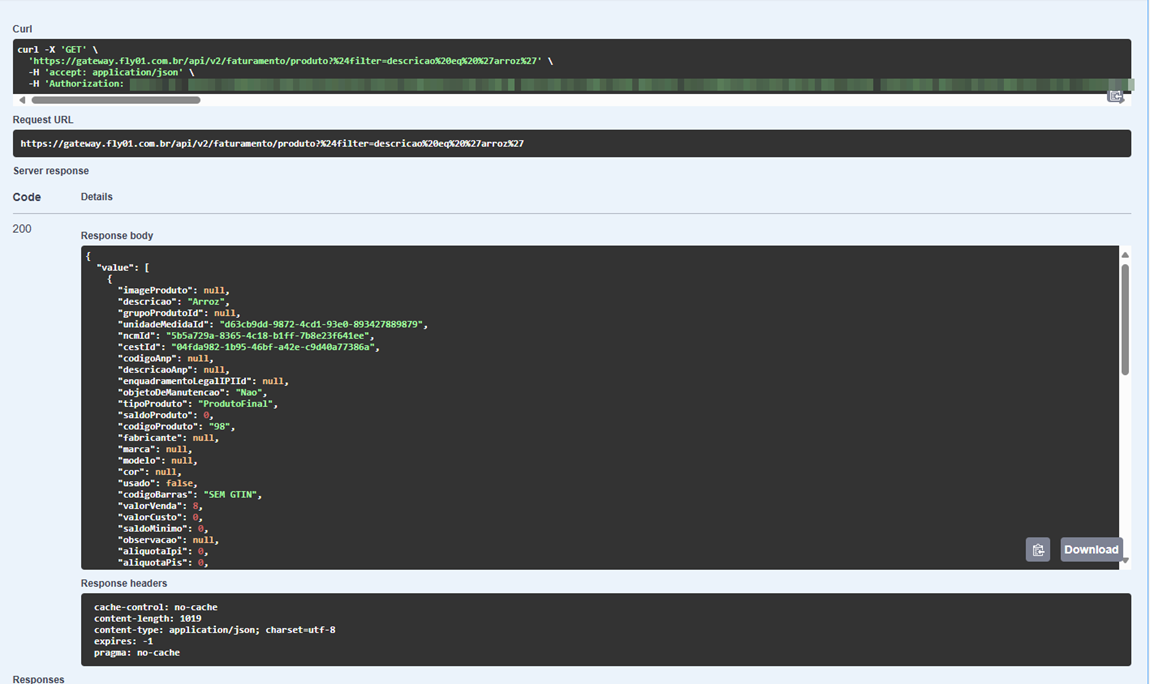Image resolution: width=1150 pixels, height=684 pixels.
Task: Select the unidadeMedidaId GUID value
Action: pyautogui.click(x=321, y=324)
